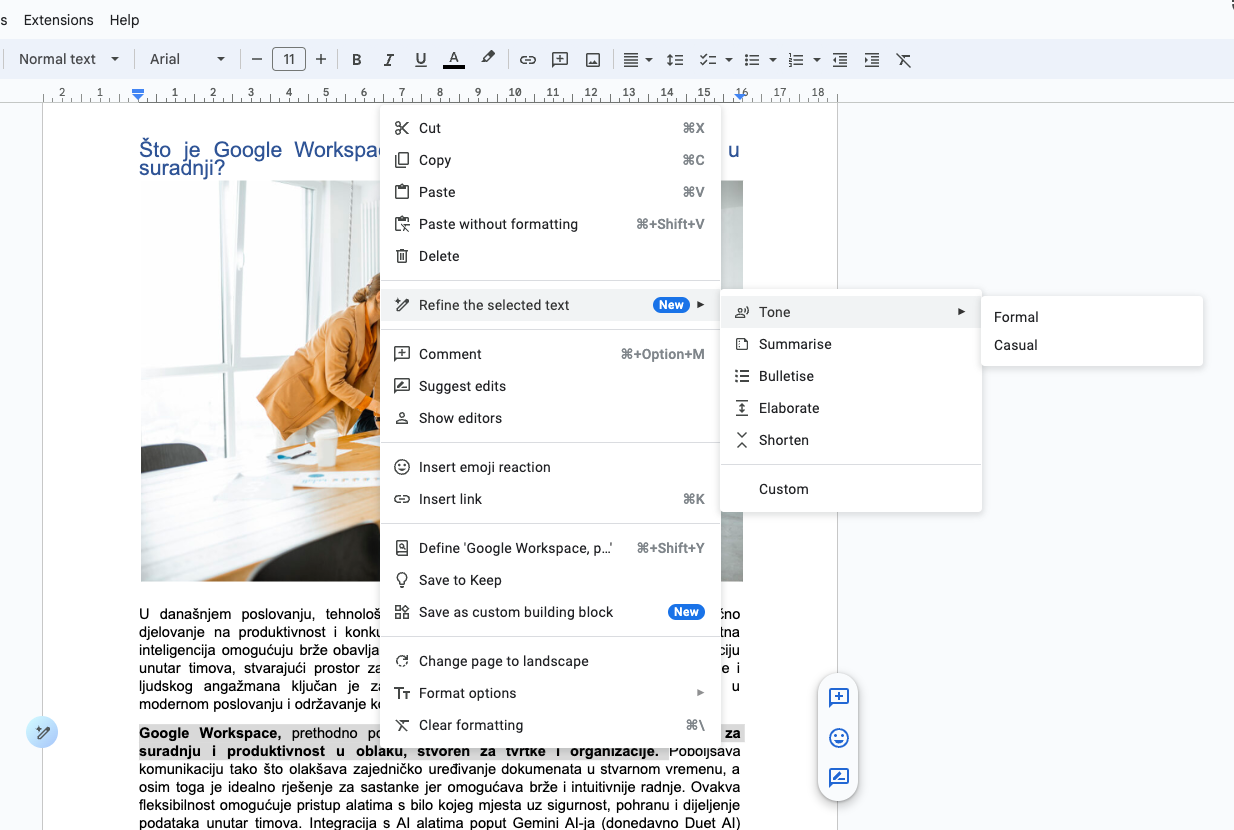Choose Copy from the context menu
The width and height of the screenshot is (1234, 830).
point(550,160)
